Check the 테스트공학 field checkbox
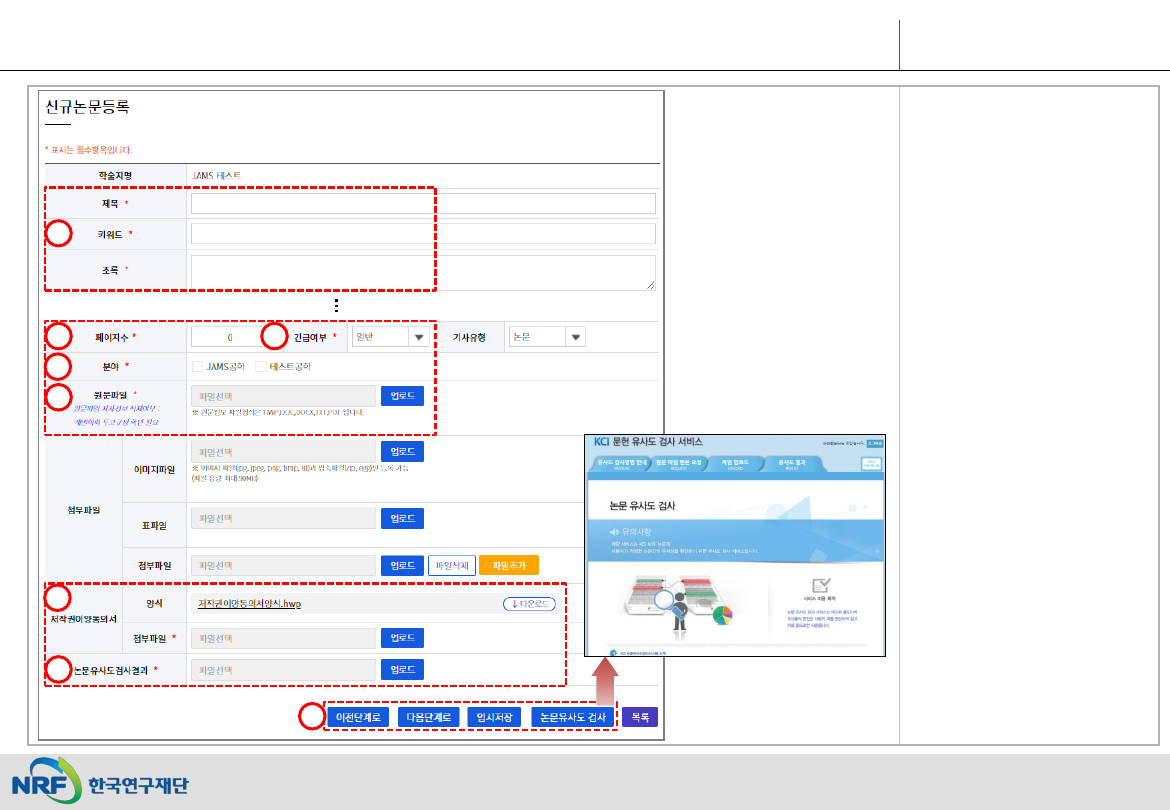Screen dimensions: 1170x810 261,366
